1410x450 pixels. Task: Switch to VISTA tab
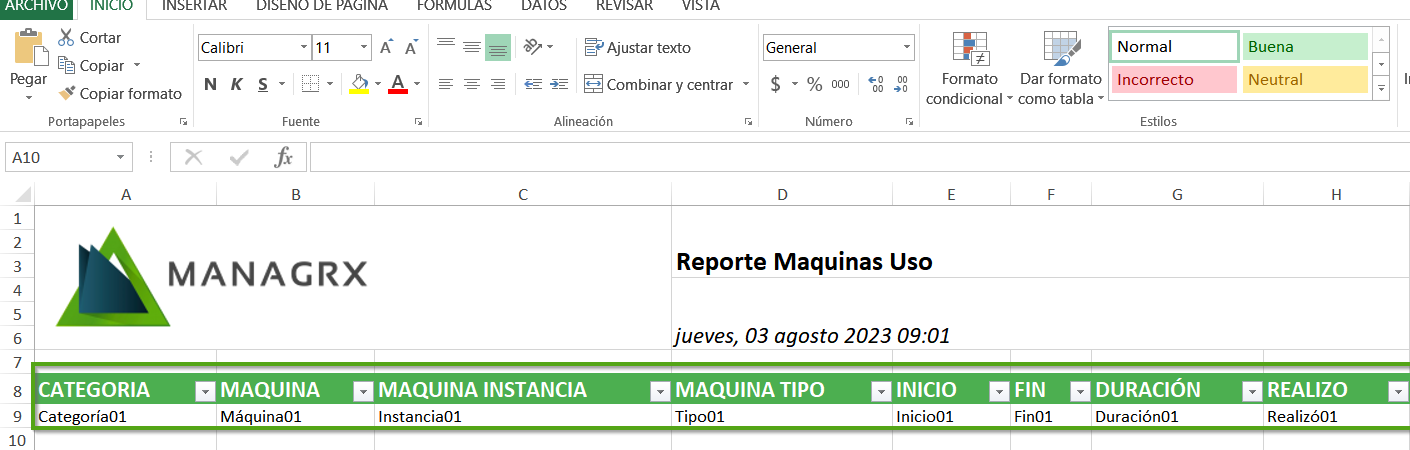[700, 6]
